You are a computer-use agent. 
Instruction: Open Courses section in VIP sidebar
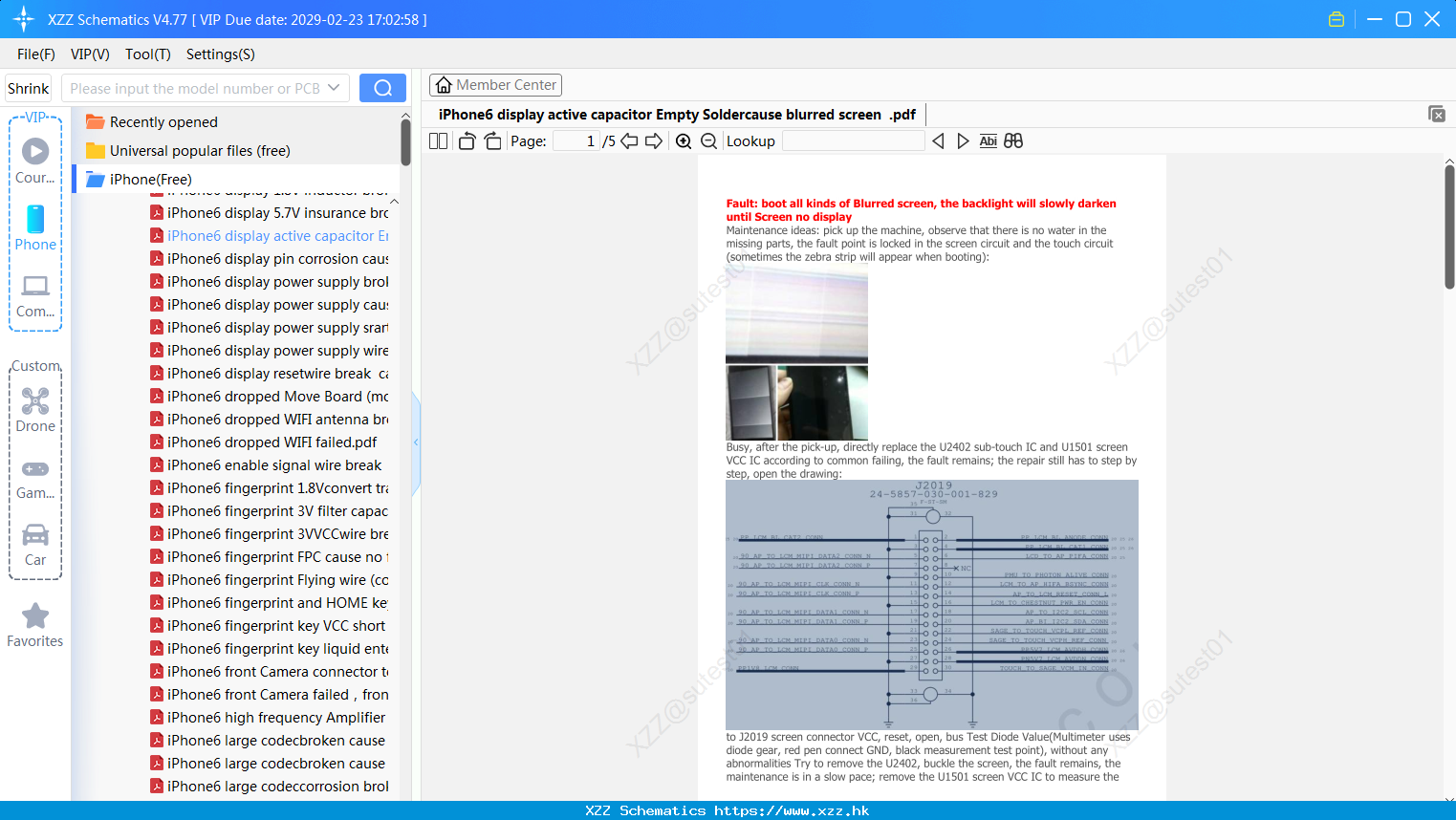click(x=35, y=161)
